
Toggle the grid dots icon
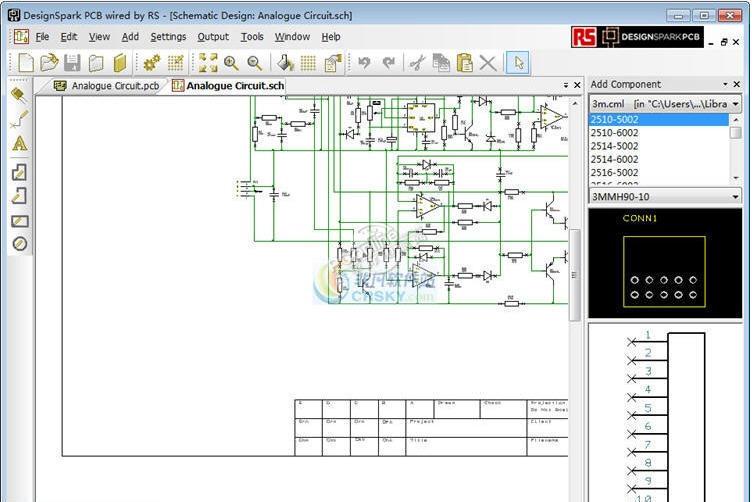point(308,63)
